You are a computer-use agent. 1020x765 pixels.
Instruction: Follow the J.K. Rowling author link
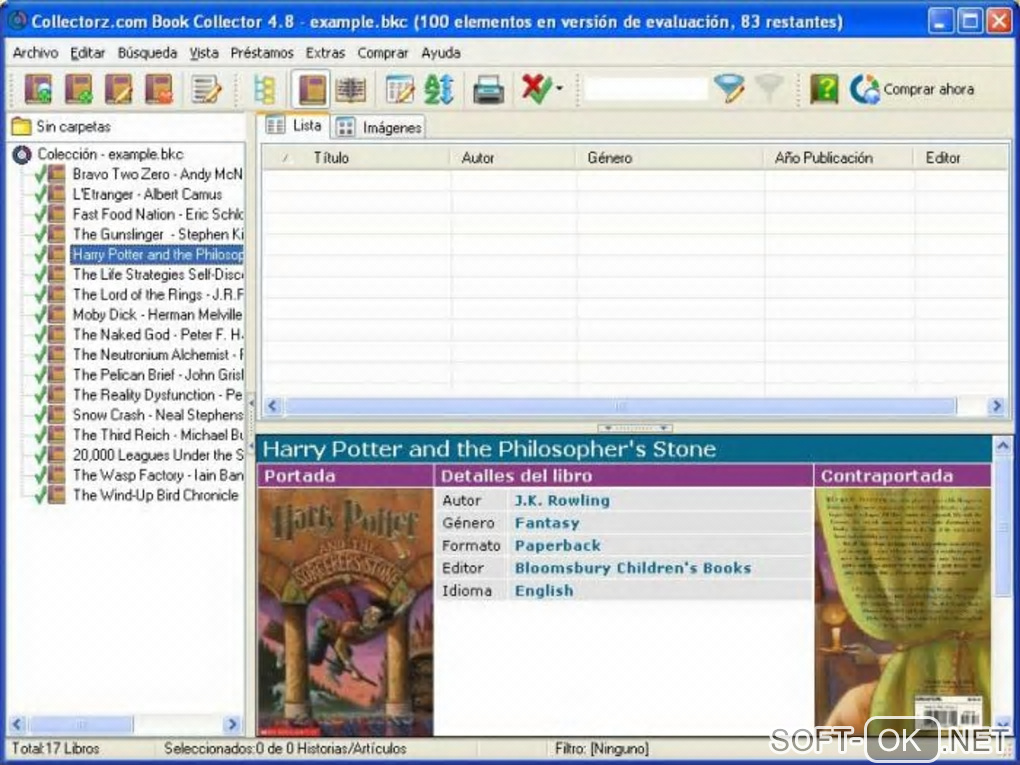tap(561, 500)
